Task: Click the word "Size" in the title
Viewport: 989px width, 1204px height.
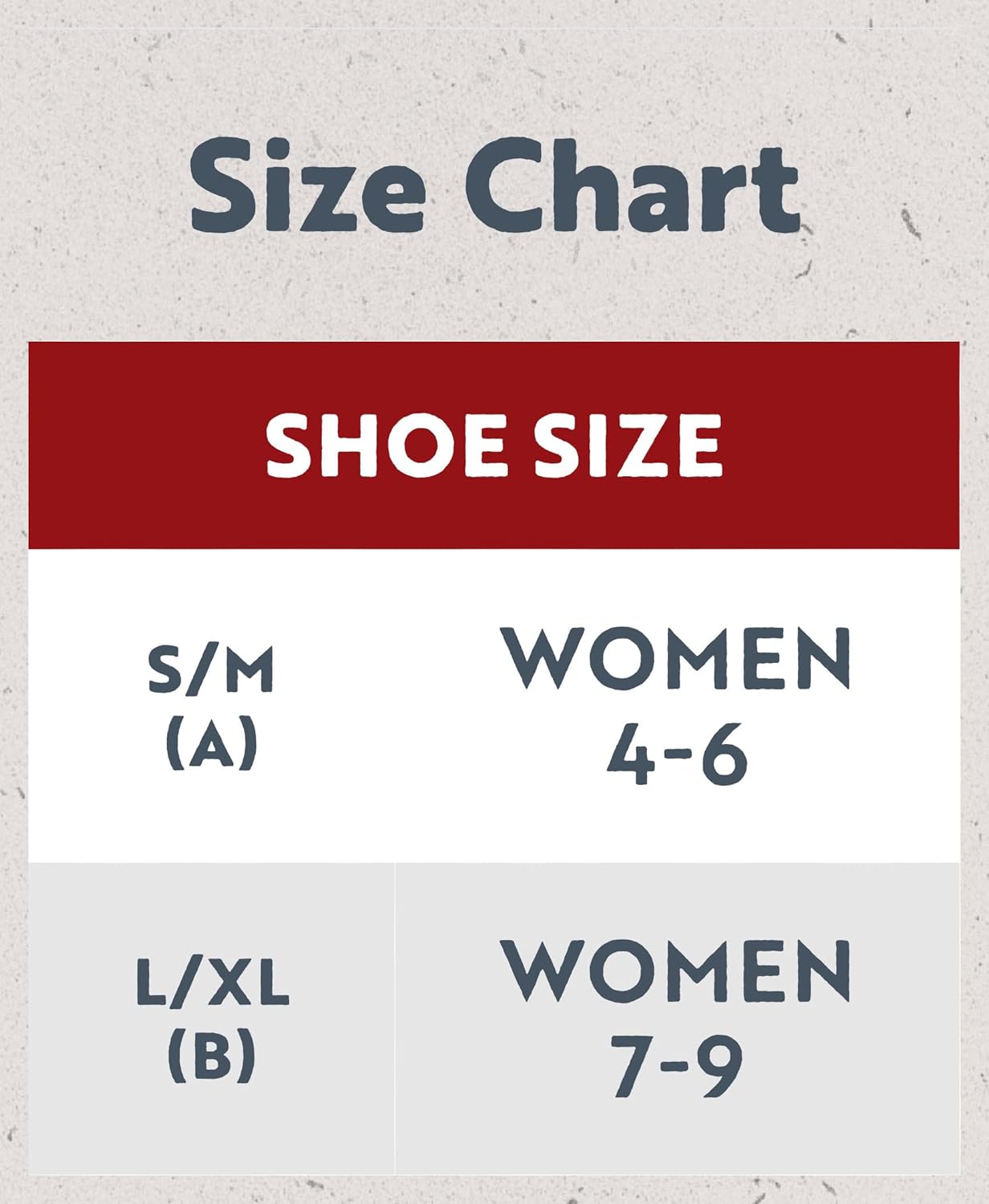Action: point(307,185)
